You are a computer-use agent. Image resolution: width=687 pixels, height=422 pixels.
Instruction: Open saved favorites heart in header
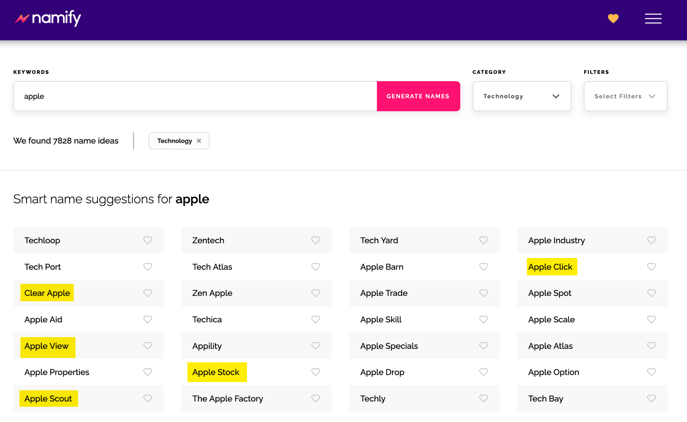(x=613, y=18)
